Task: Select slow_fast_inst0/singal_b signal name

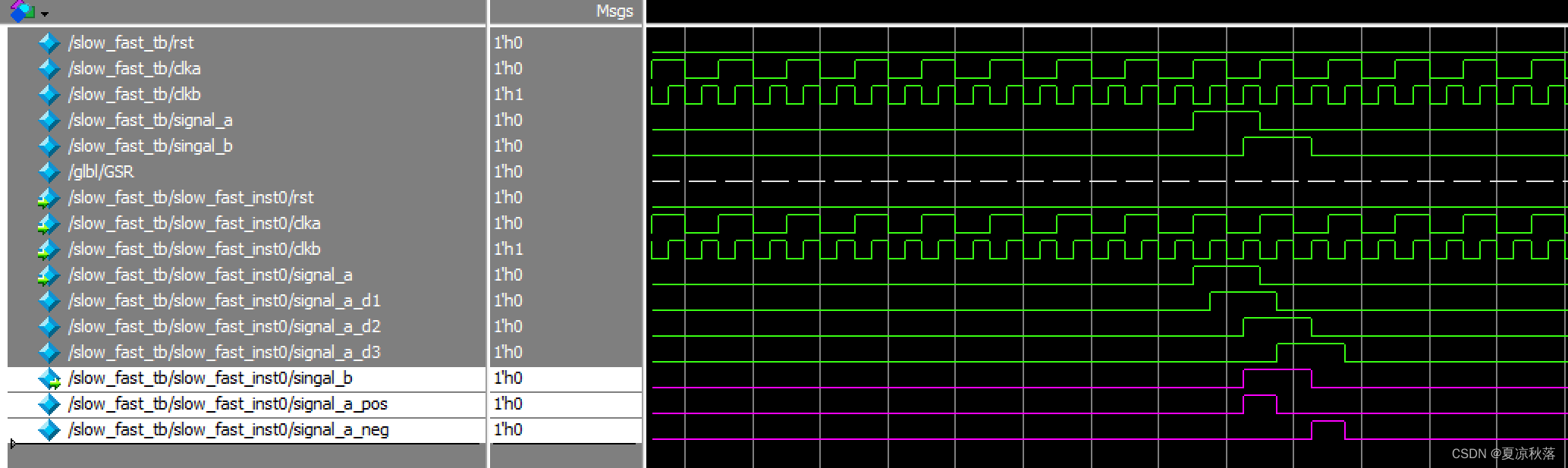Action: (x=210, y=378)
